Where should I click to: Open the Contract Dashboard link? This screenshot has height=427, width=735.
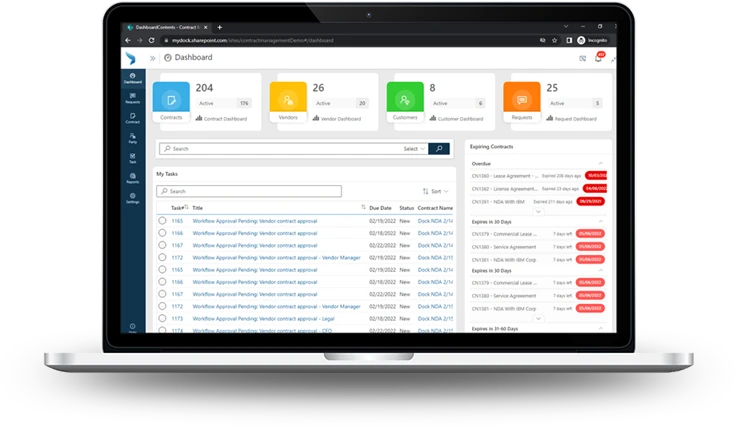pyautogui.click(x=221, y=119)
